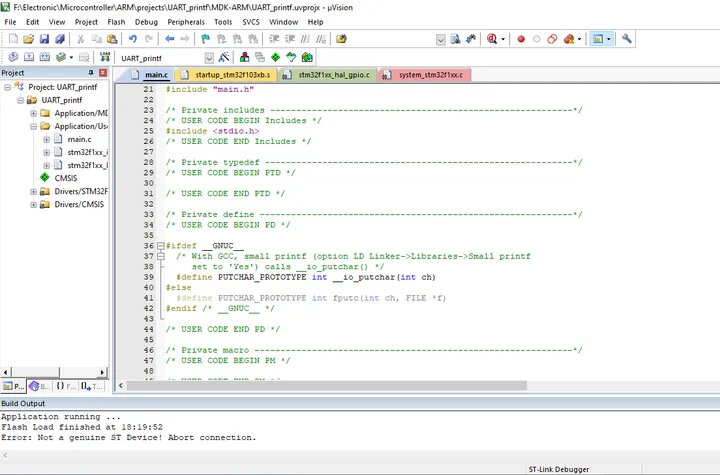This screenshot has width=720, height=475.
Task: Open the Debug menu
Action: pos(146,22)
